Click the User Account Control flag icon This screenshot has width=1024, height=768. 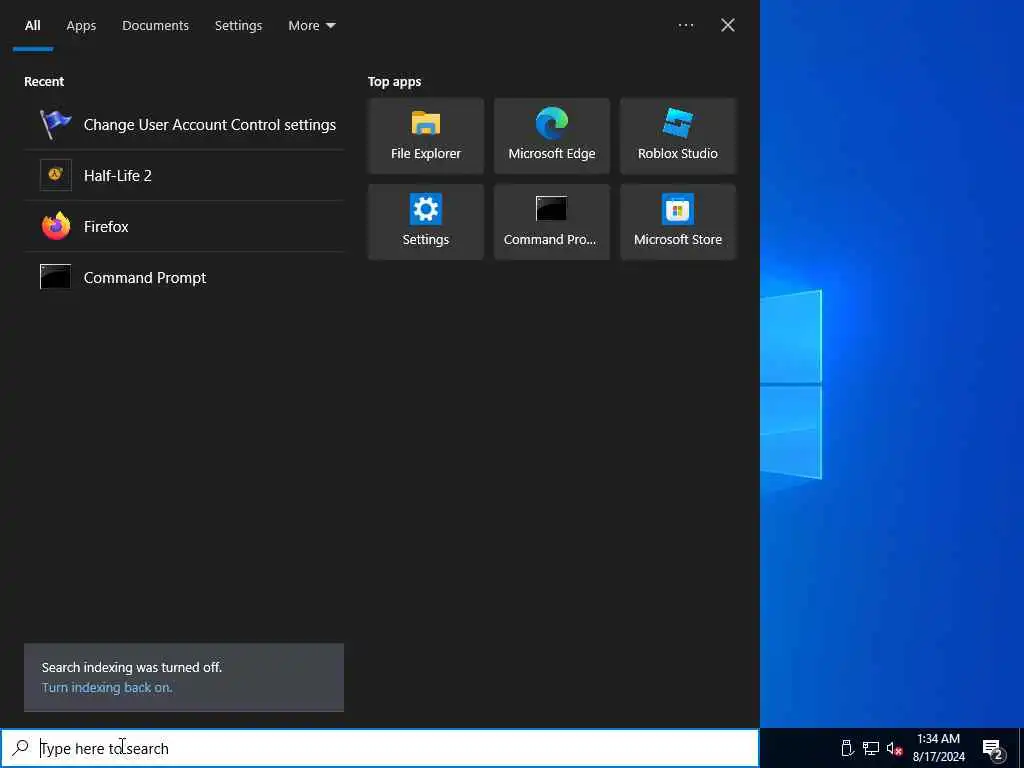[56, 124]
